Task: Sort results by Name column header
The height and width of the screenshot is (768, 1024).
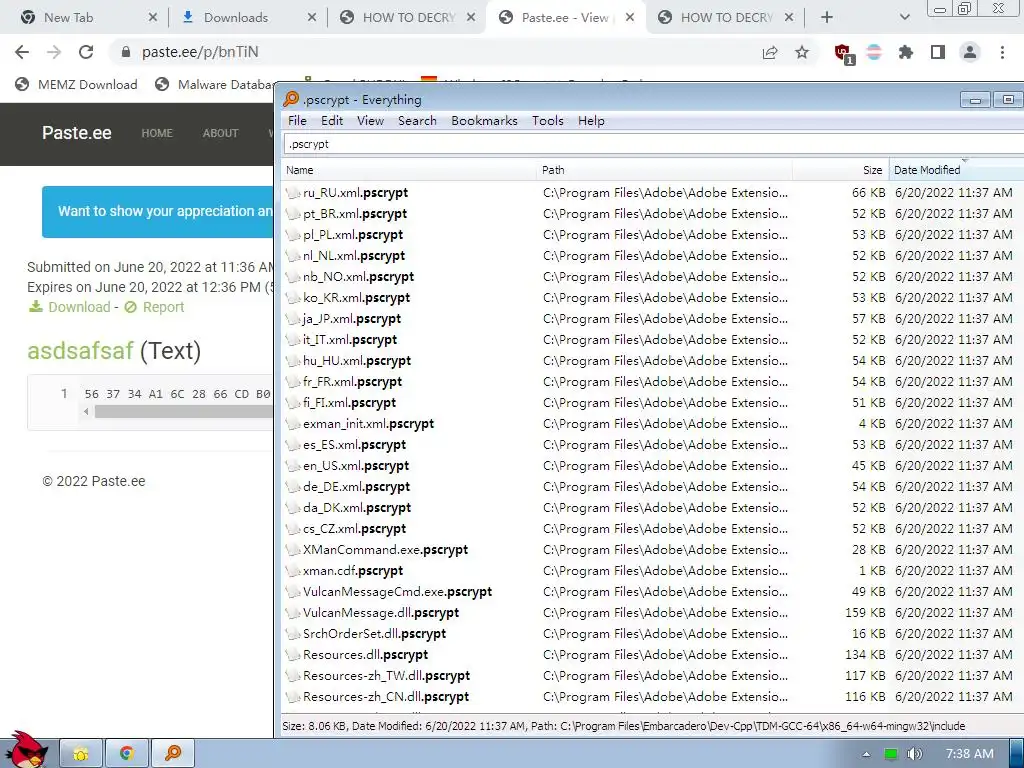Action: pos(409,170)
